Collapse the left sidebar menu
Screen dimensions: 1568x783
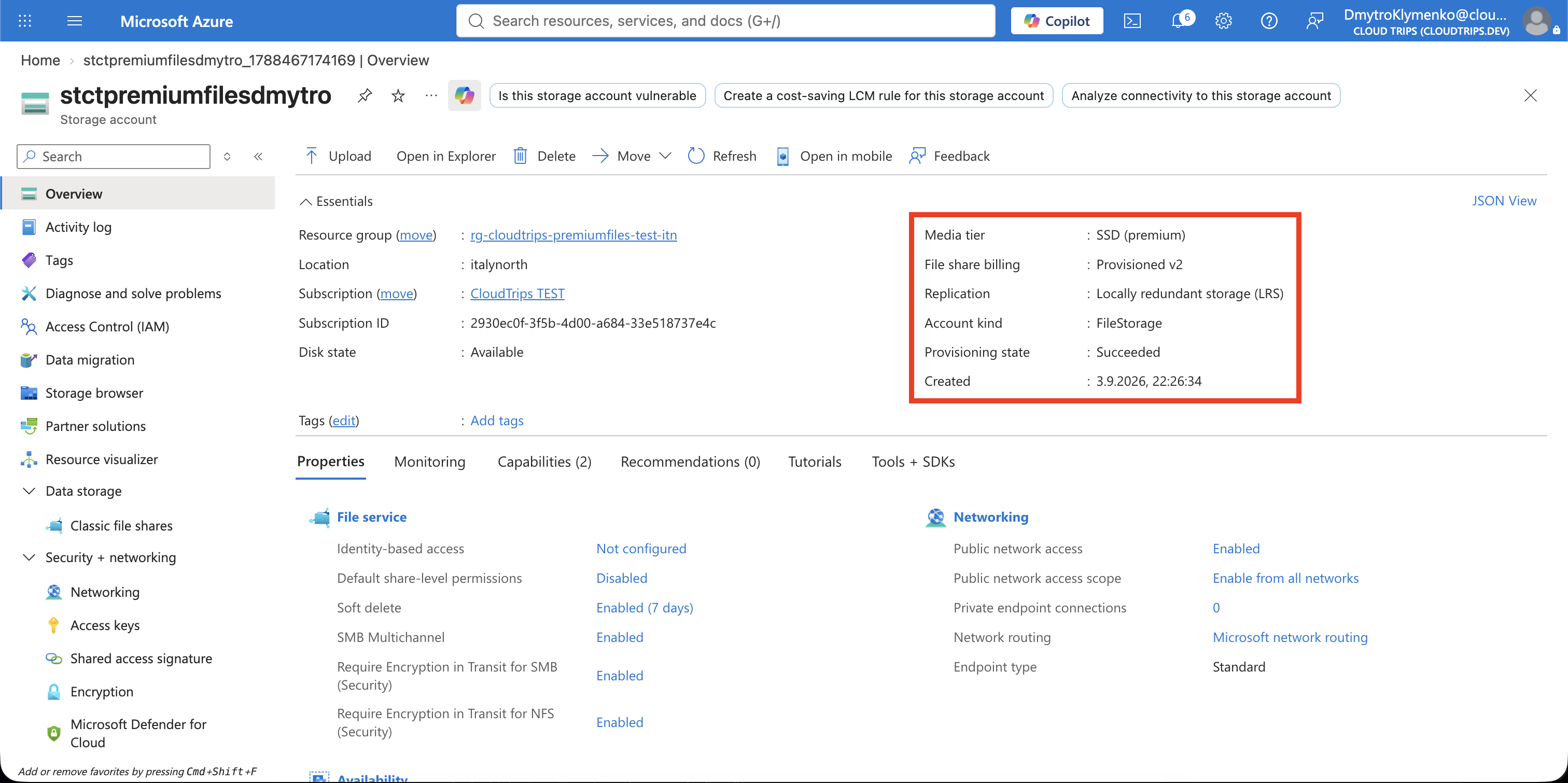tap(258, 157)
